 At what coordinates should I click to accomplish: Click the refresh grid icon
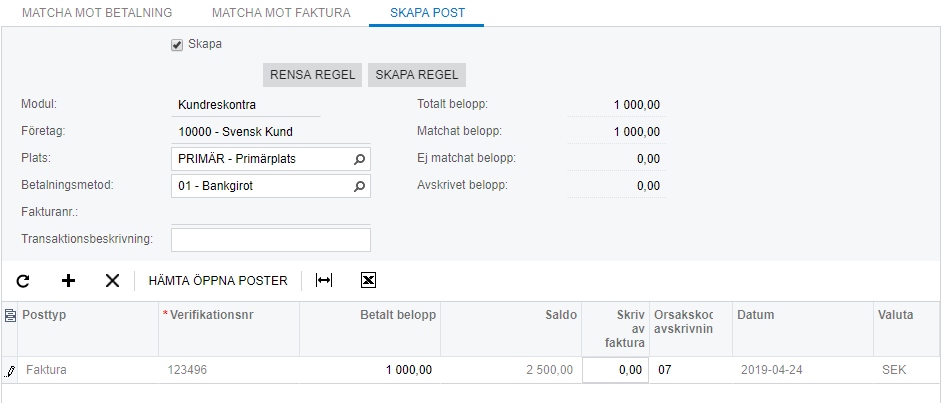point(23,281)
